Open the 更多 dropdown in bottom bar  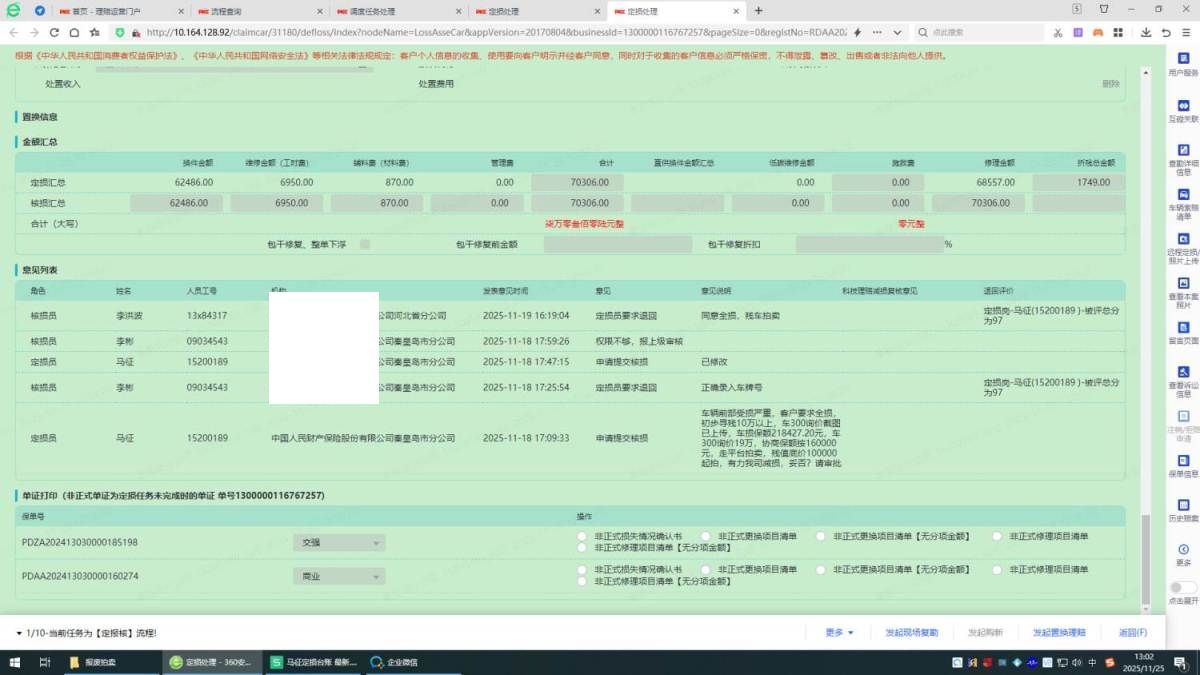click(839, 632)
